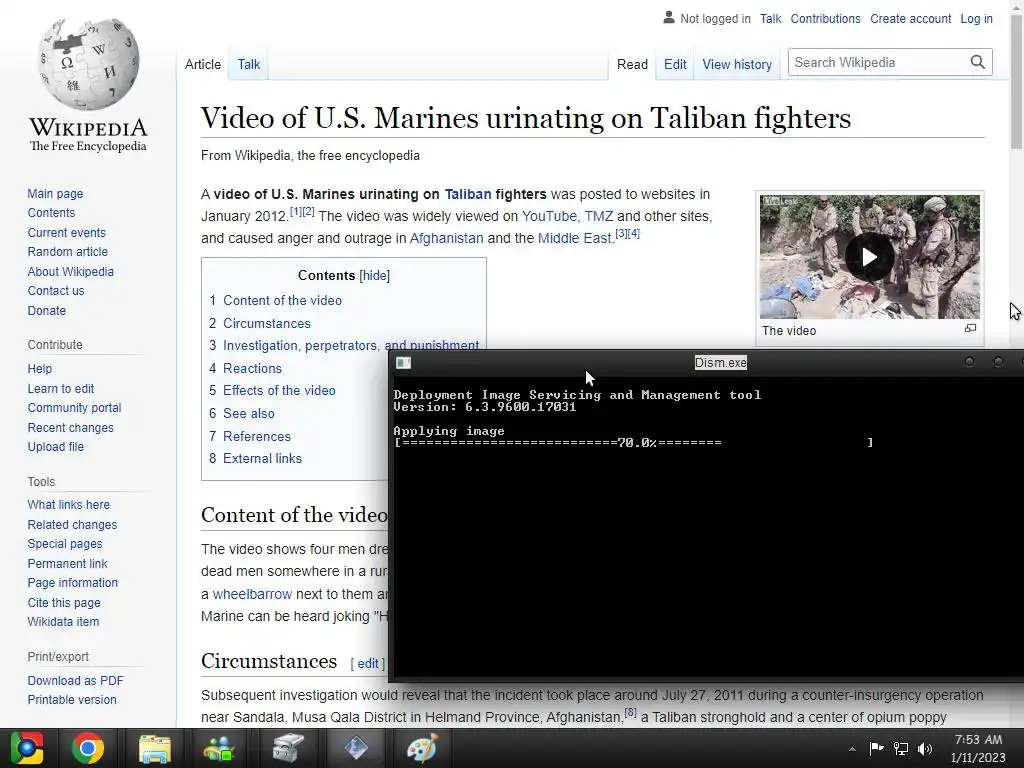The width and height of the screenshot is (1024, 768).
Task: Open What links here link
Action: (69, 504)
